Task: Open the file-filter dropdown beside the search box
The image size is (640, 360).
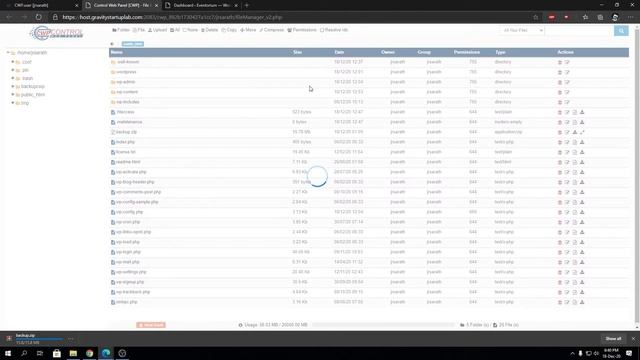Action: pyautogui.click(x=522, y=31)
